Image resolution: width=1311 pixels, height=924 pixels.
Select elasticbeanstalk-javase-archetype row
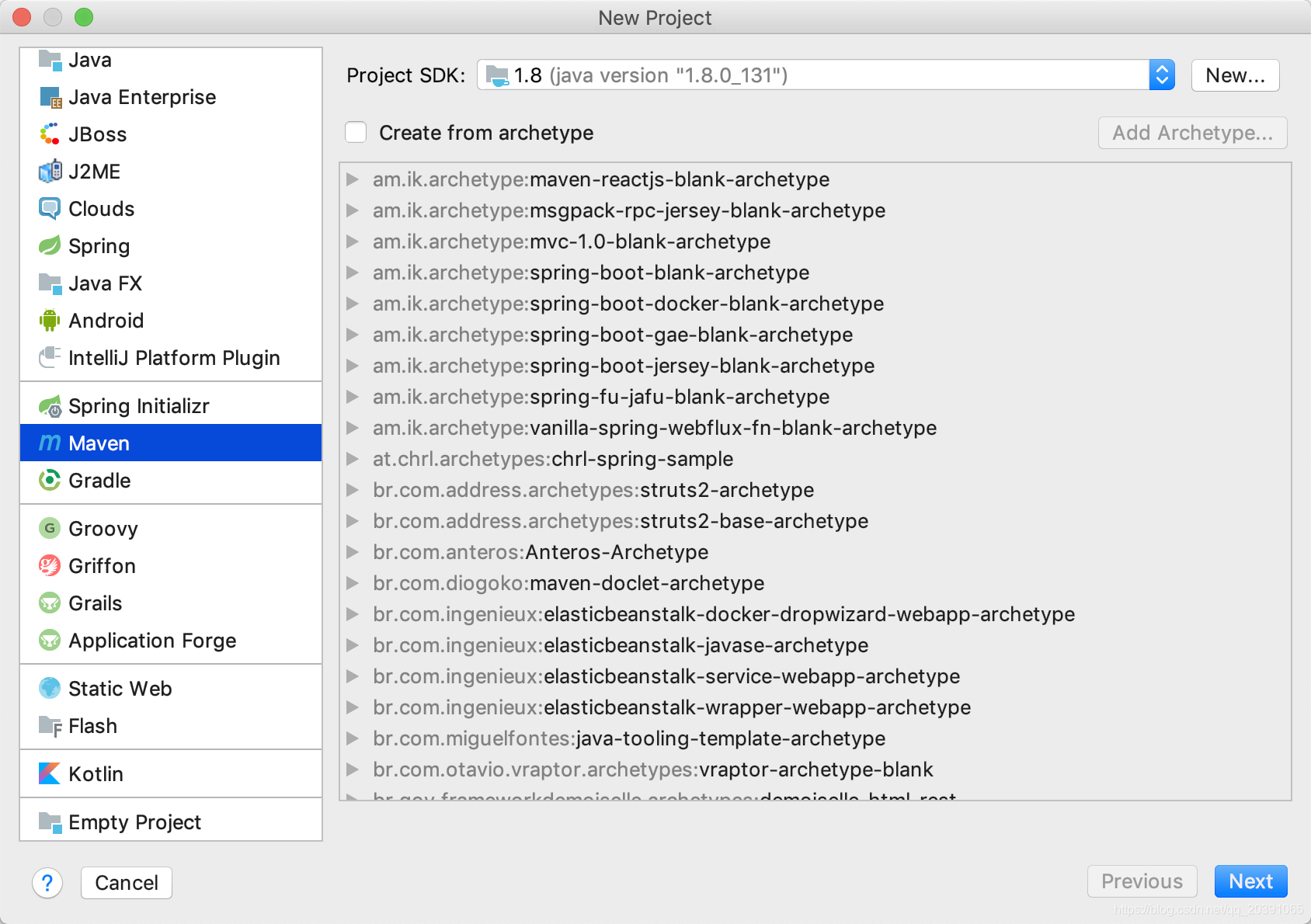coord(815,645)
